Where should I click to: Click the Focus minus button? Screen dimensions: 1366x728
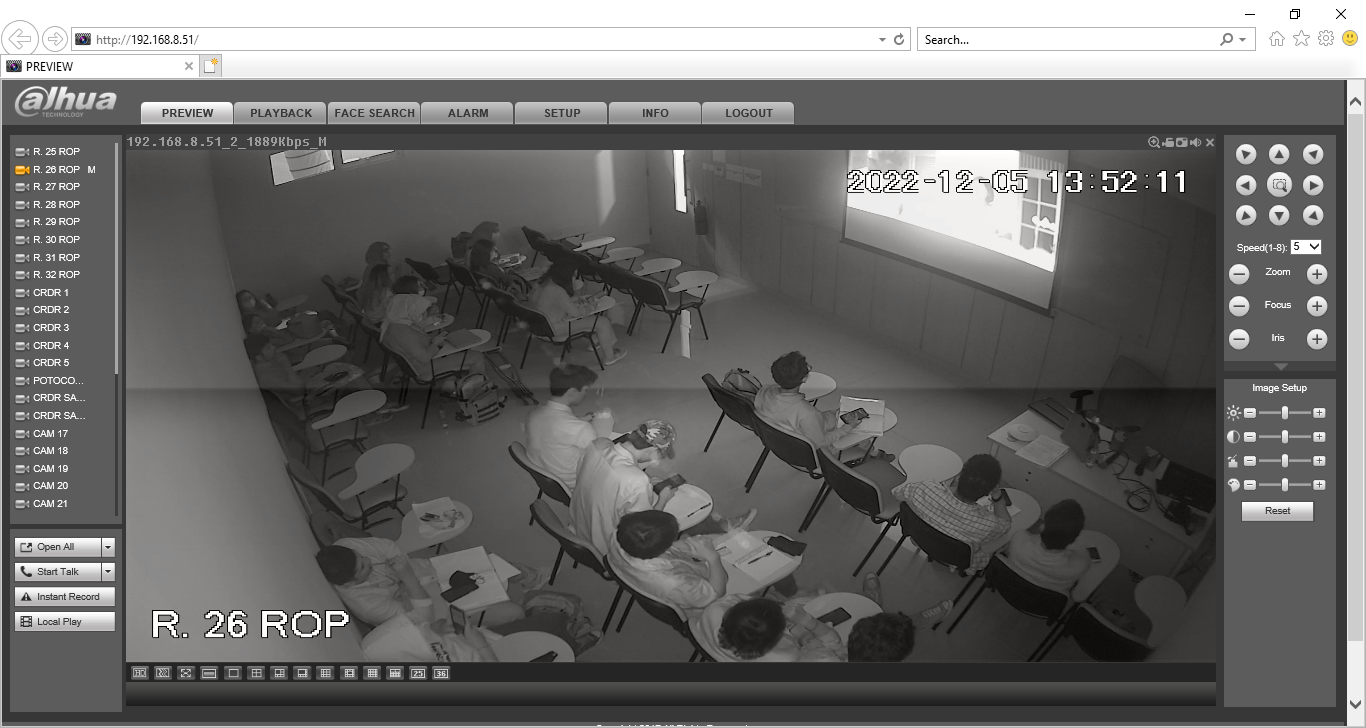[1239, 307]
